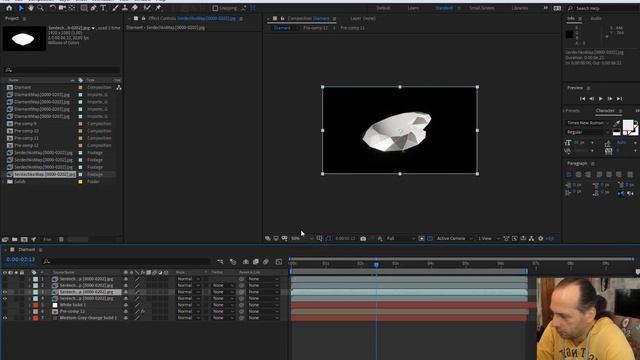This screenshot has width=640, height=360.
Task: Select the Unified Camera tool
Action: pyautogui.click(x=62, y=8)
